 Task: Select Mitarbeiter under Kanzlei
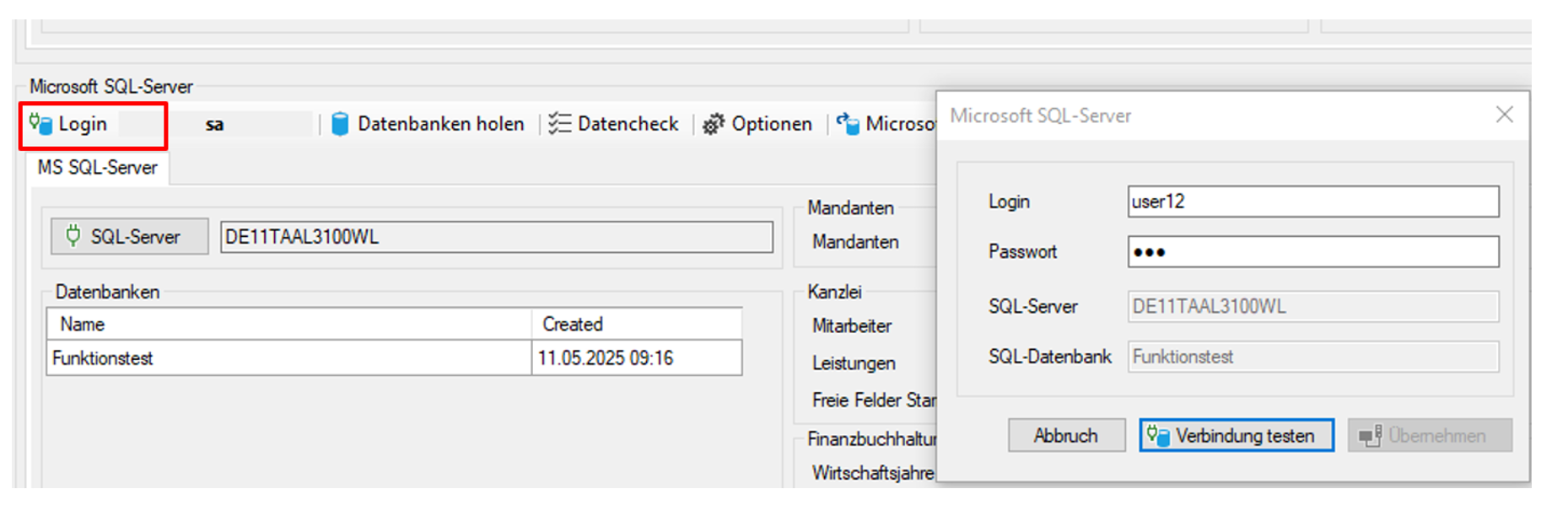(x=852, y=325)
